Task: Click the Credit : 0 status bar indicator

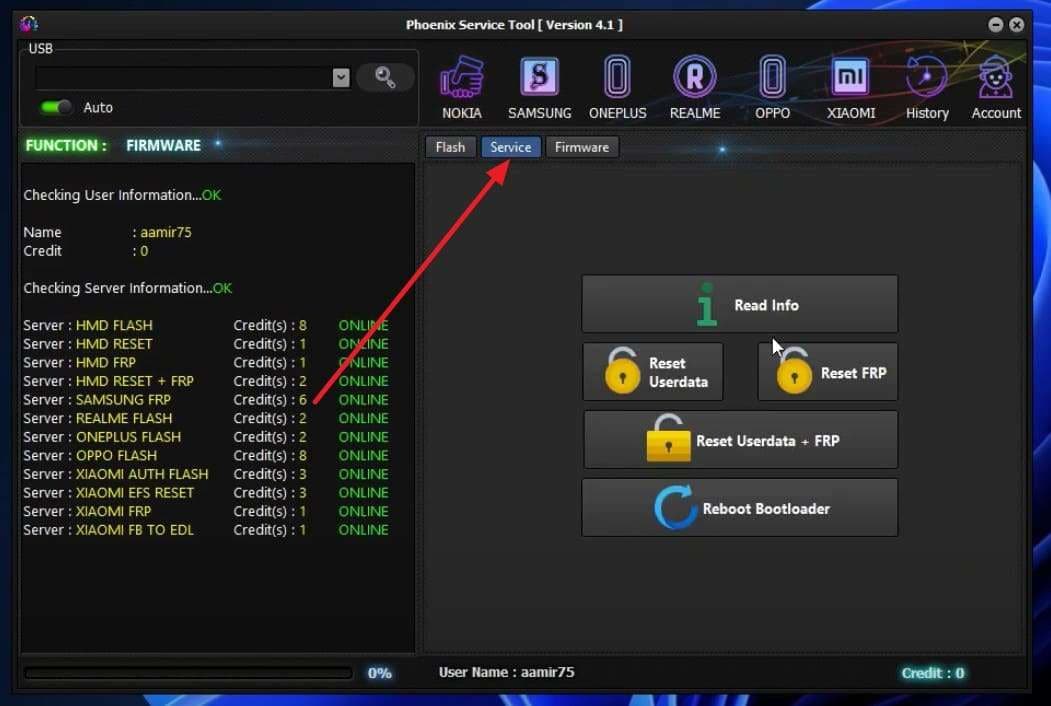Action: (x=932, y=672)
